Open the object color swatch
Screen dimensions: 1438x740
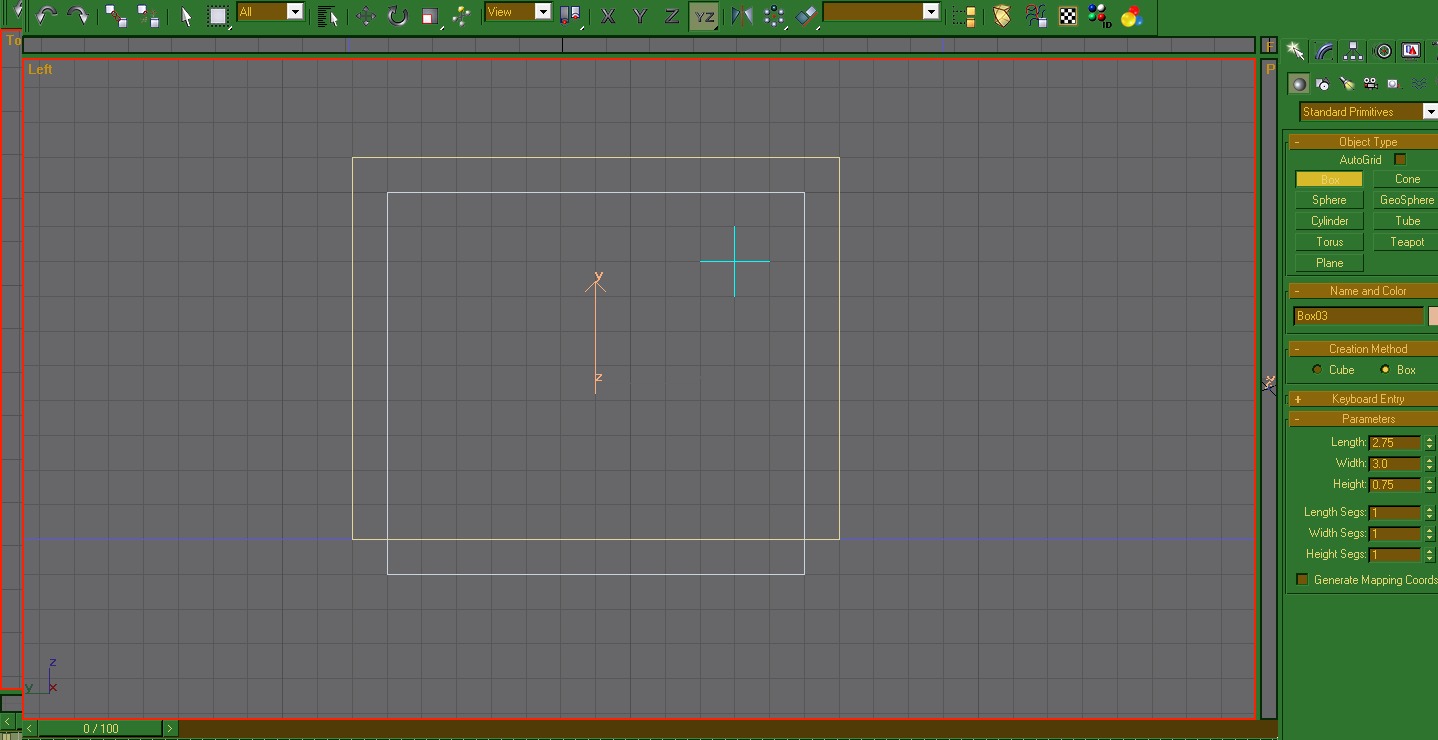[x=1433, y=316]
